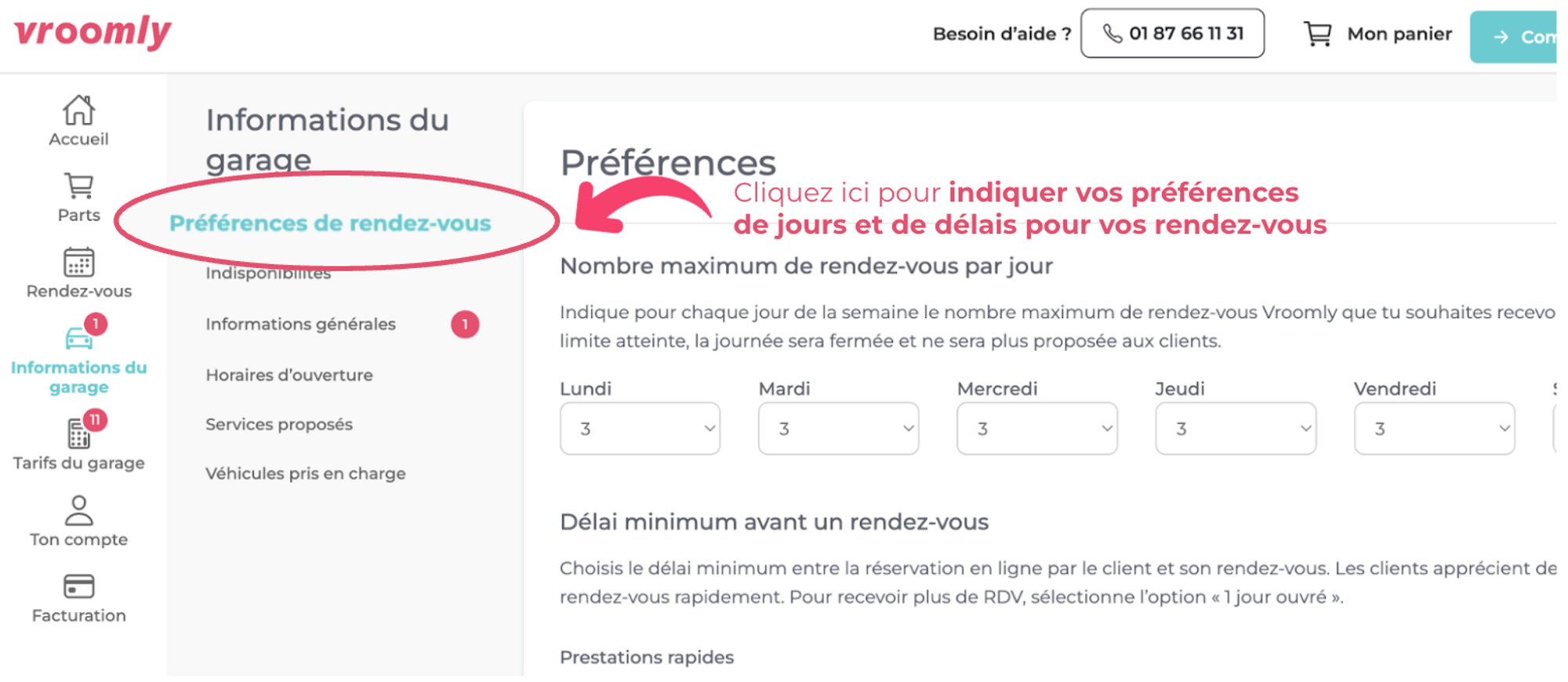Open Informations générales menu item

[300, 324]
